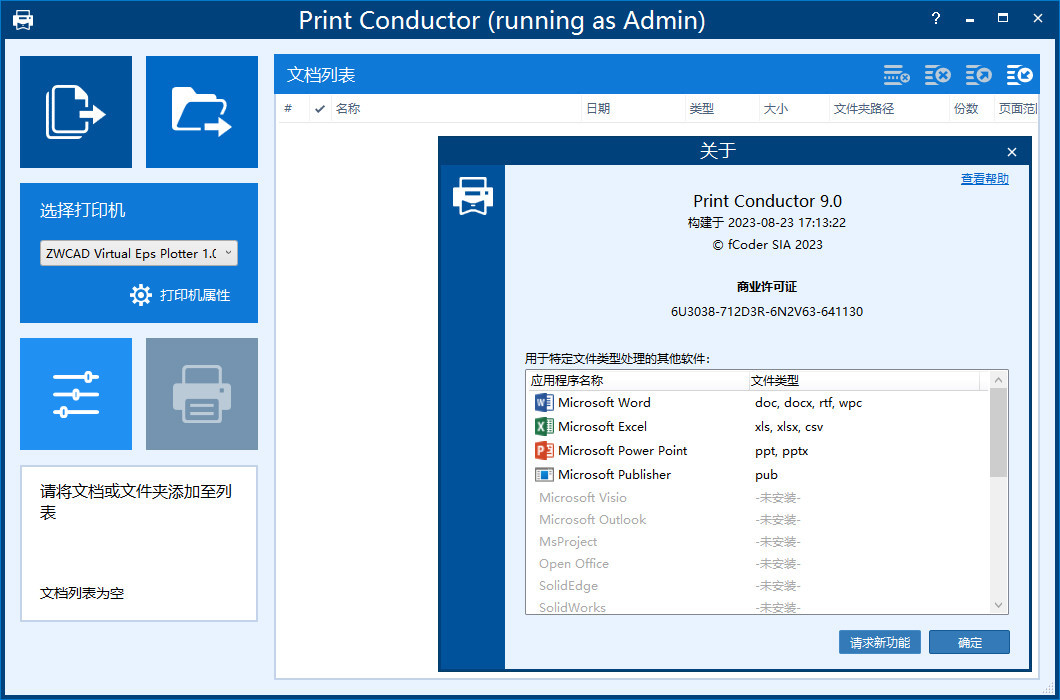Click the Print Conductor app icon in title bar
Image resolution: width=1060 pixels, height=700 pixels.
(x=23, y=20)
